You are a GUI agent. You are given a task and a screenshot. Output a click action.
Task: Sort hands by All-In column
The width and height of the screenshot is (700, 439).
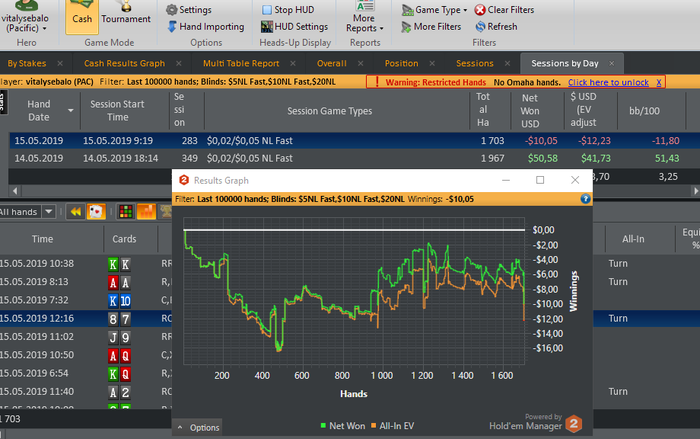[633, 239]
